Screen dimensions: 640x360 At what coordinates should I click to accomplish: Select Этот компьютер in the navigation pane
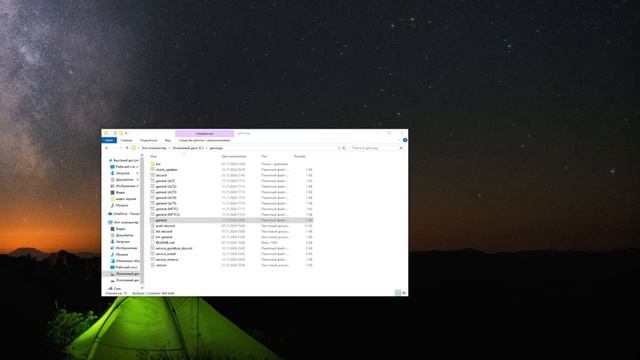(x=126, y=222)
